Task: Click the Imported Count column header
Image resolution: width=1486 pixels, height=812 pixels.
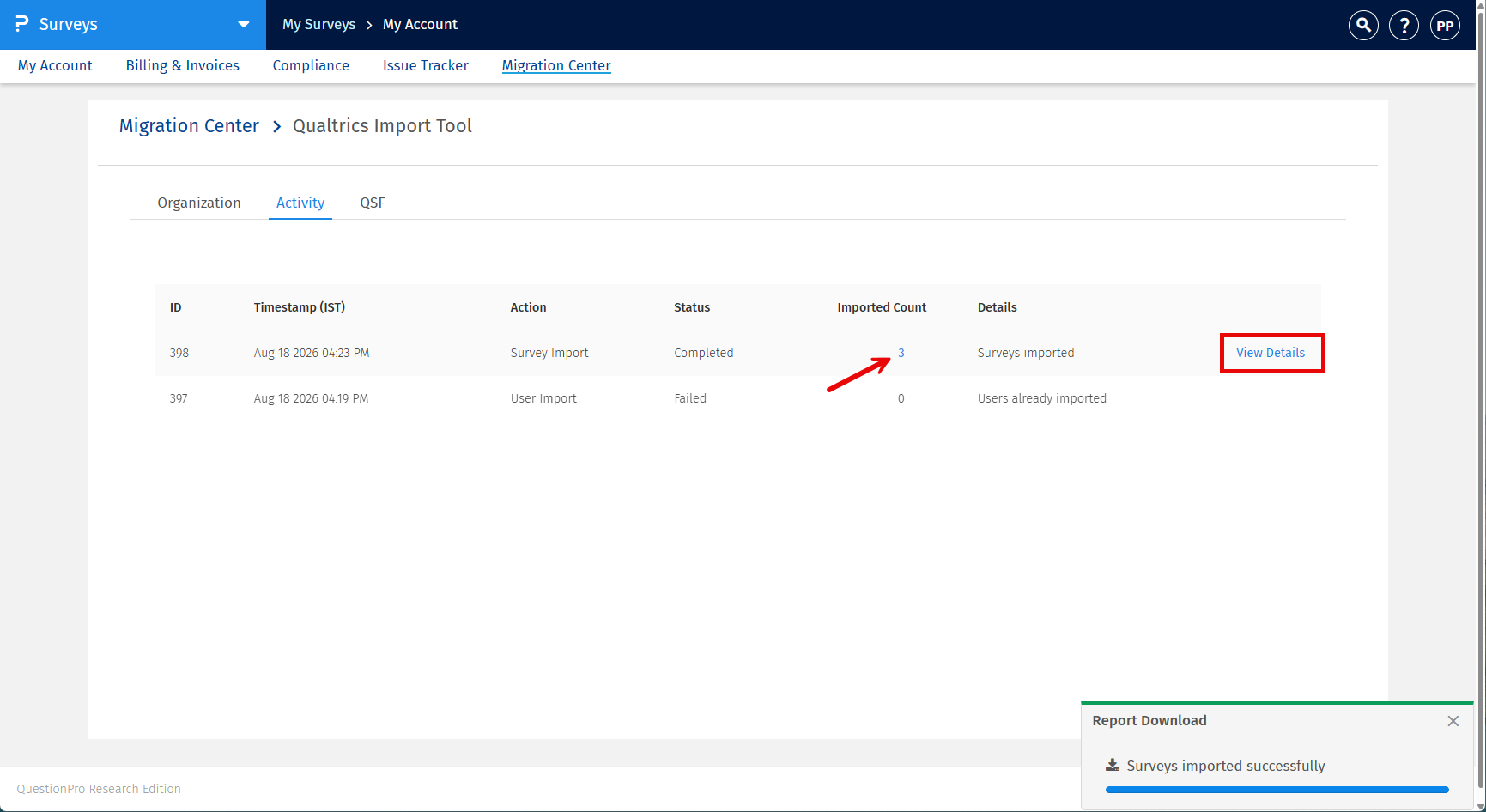Action: click(x=882, y=307)
